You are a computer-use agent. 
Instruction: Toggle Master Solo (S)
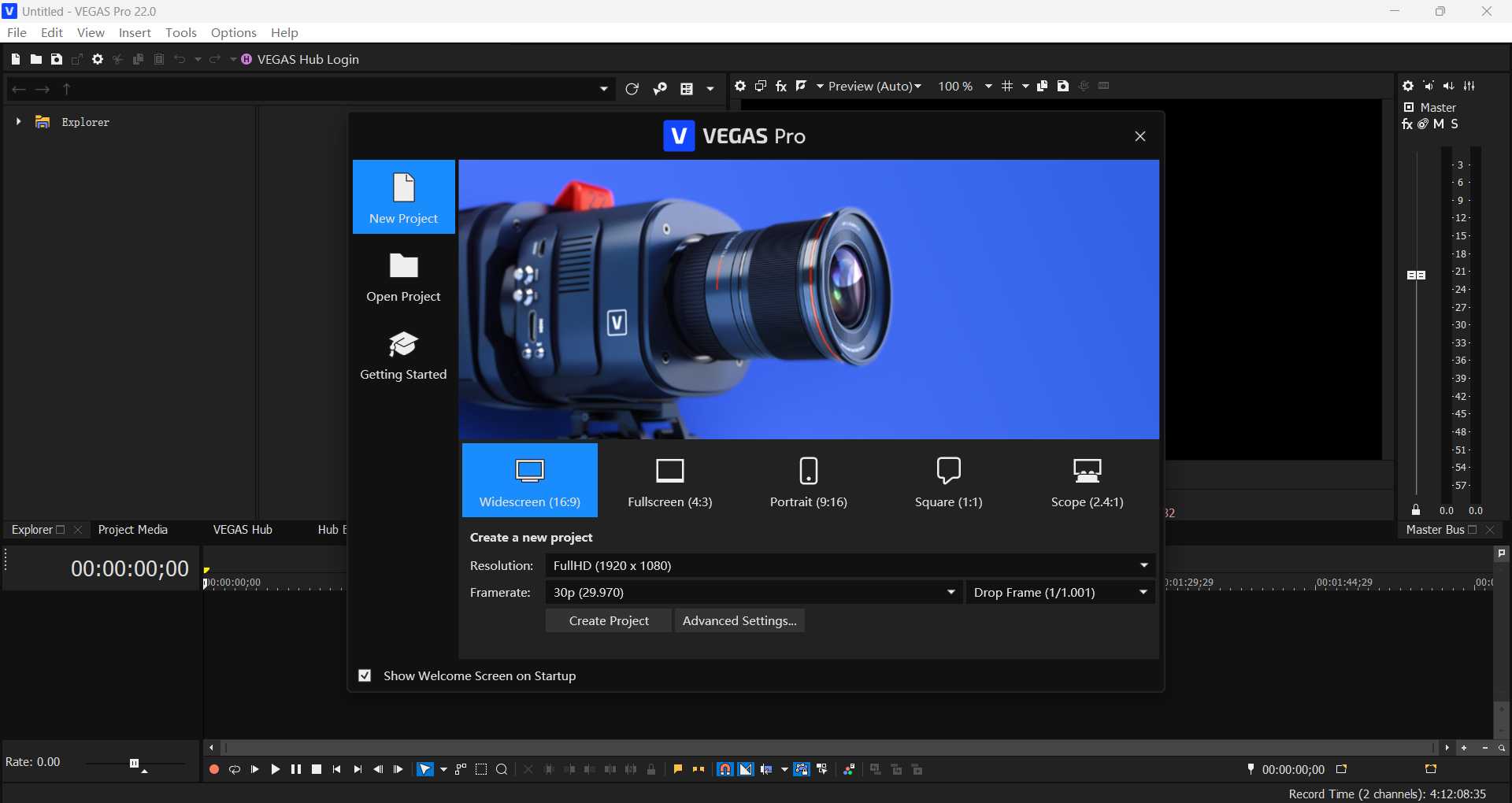pyautogui.click(x=1455, y=124)
